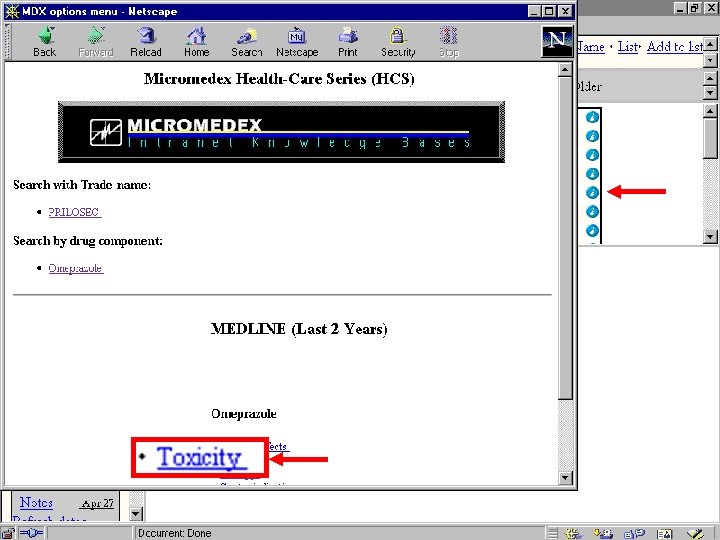Click the toolbar collapse grip handle
Image resolution: width=720 pixels, height=540 pixels.
(7, 42)
